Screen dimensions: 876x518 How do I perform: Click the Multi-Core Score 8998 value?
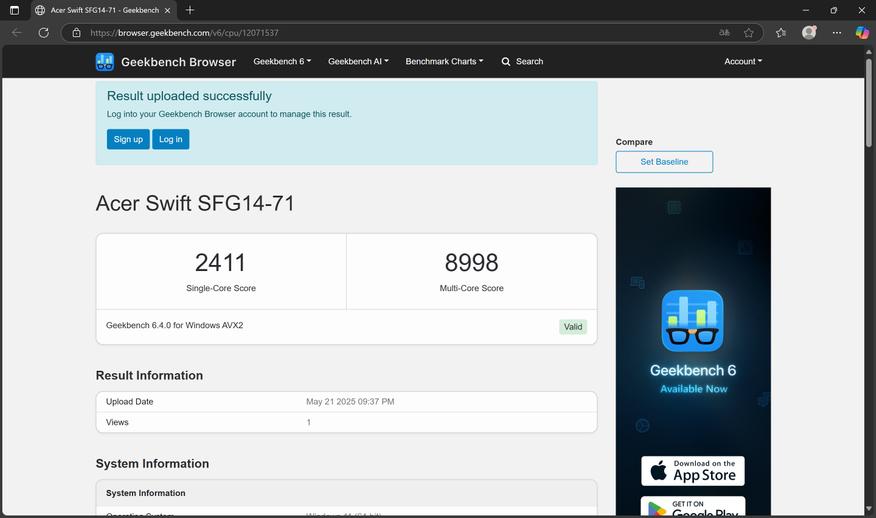[472, 263]
